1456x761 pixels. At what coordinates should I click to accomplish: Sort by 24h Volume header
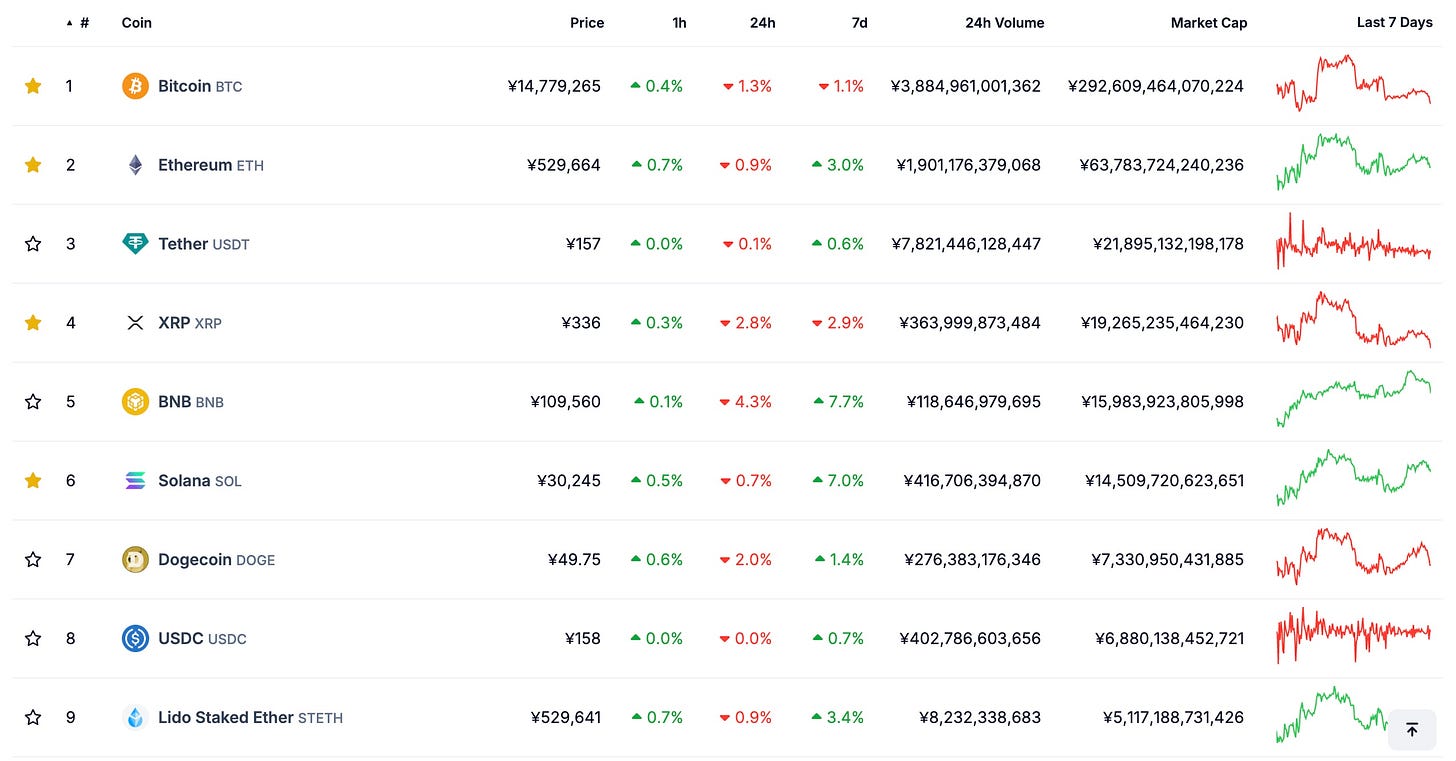(x=1004, y=23)
